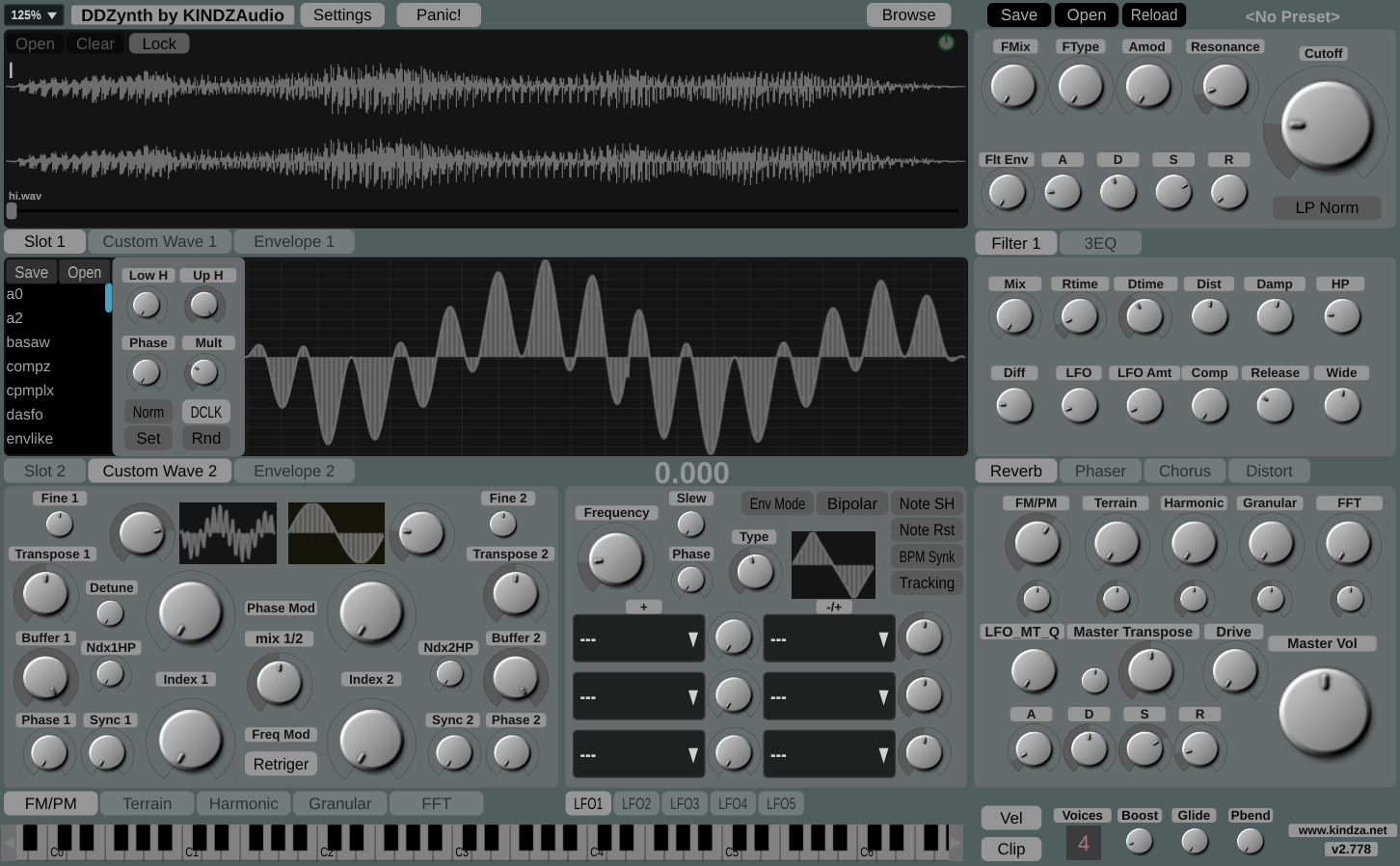Open the Chorus effect tab
The width and height of the screenshot is (1400, 866).
point(1185,471)
